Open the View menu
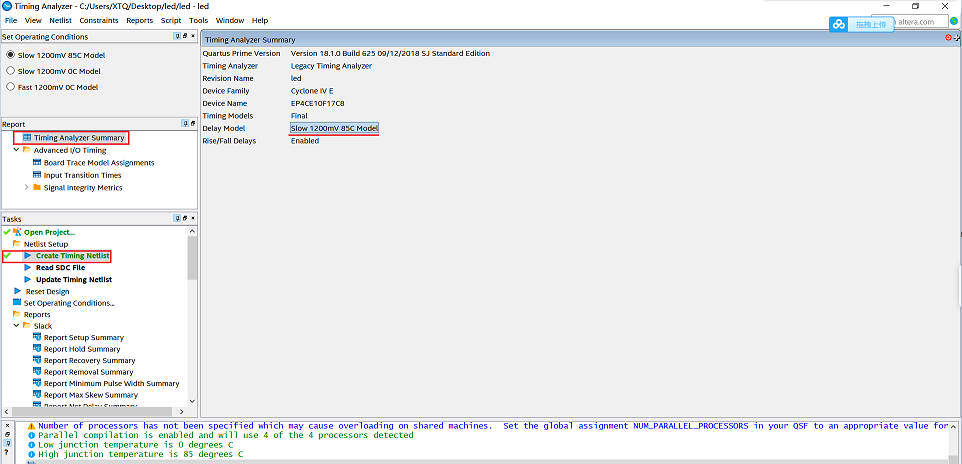The width and height of the screenshot is (962, 464). click(x=33, y=20)
